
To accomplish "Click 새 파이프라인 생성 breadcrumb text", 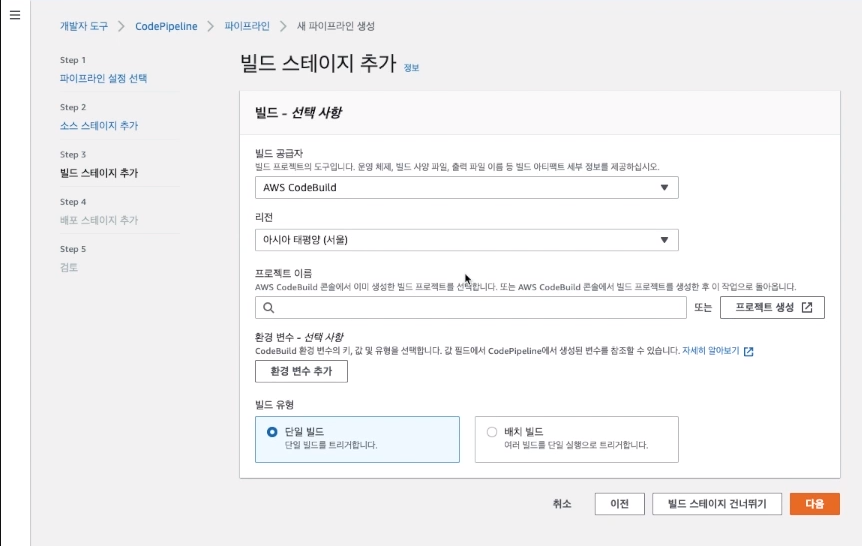I will point(335,26).
